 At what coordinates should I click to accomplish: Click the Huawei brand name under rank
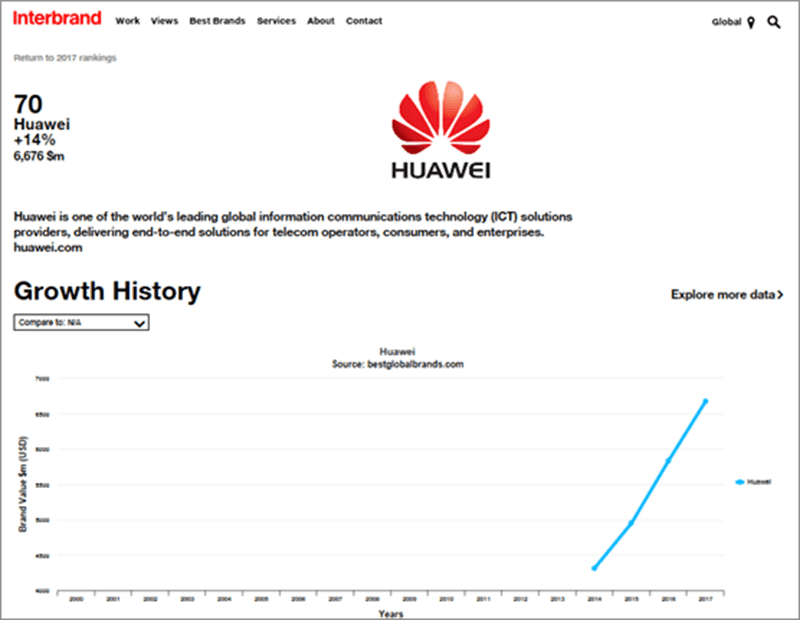[42, 124]
